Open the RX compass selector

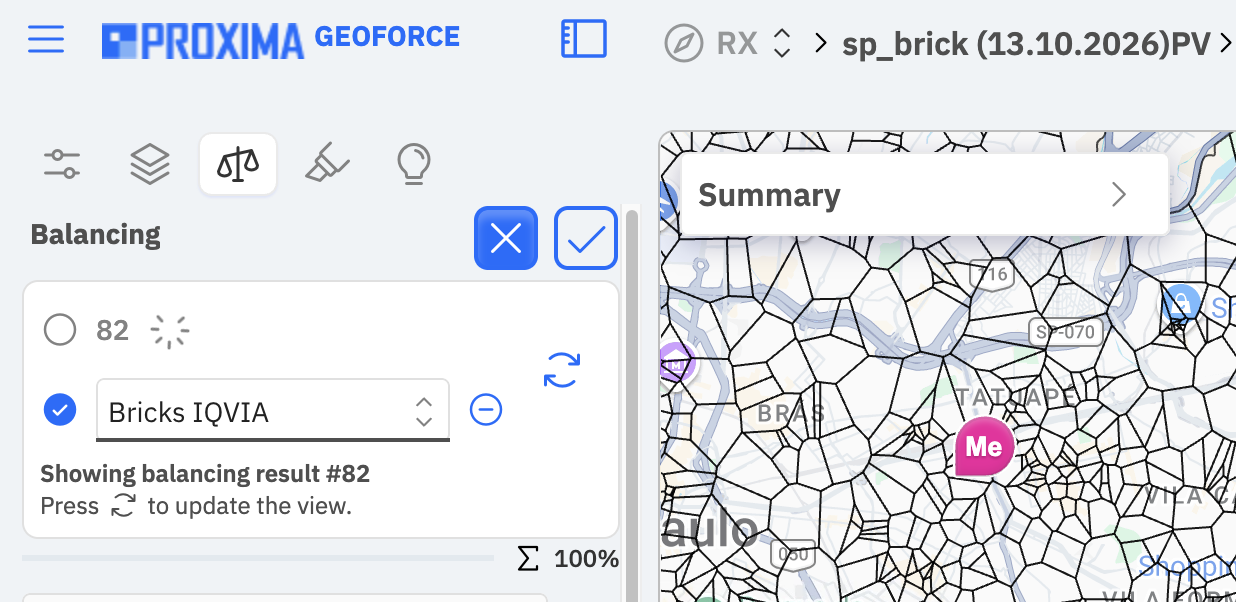(728, 43)
